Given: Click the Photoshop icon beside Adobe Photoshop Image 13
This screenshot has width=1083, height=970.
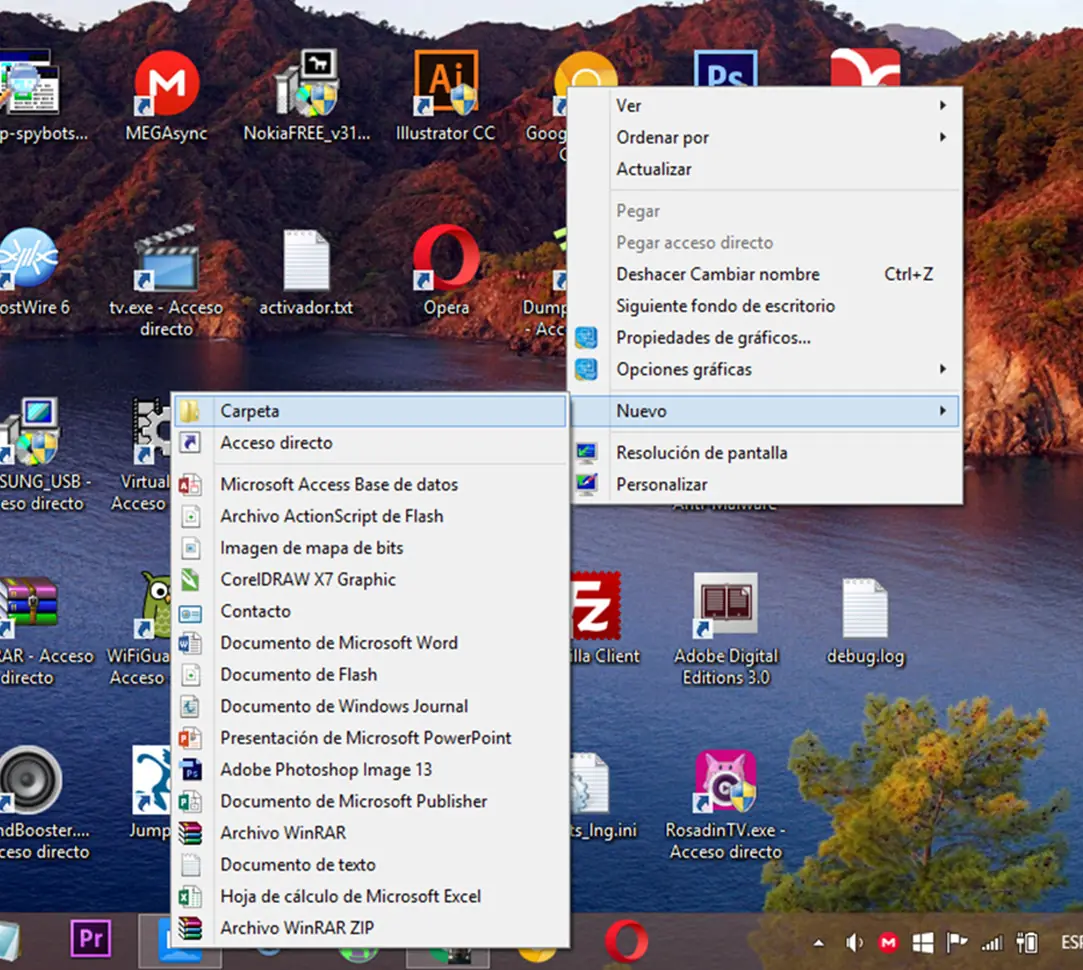Looking at the screenshot, I should click(190, 770).
